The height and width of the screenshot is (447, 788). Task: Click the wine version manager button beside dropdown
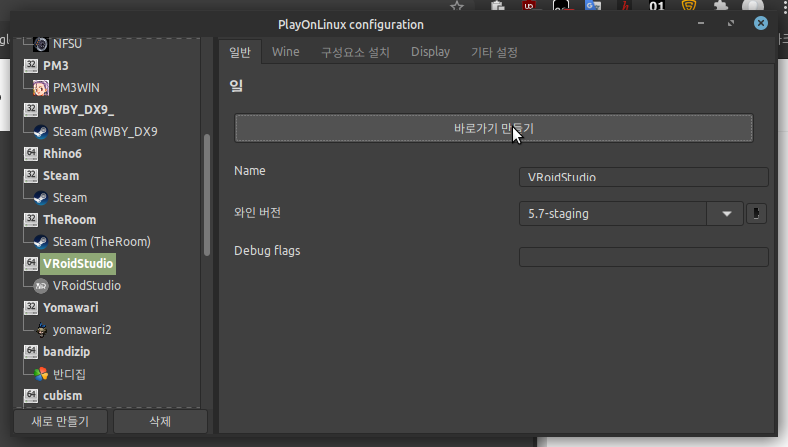tap(756, 214)
